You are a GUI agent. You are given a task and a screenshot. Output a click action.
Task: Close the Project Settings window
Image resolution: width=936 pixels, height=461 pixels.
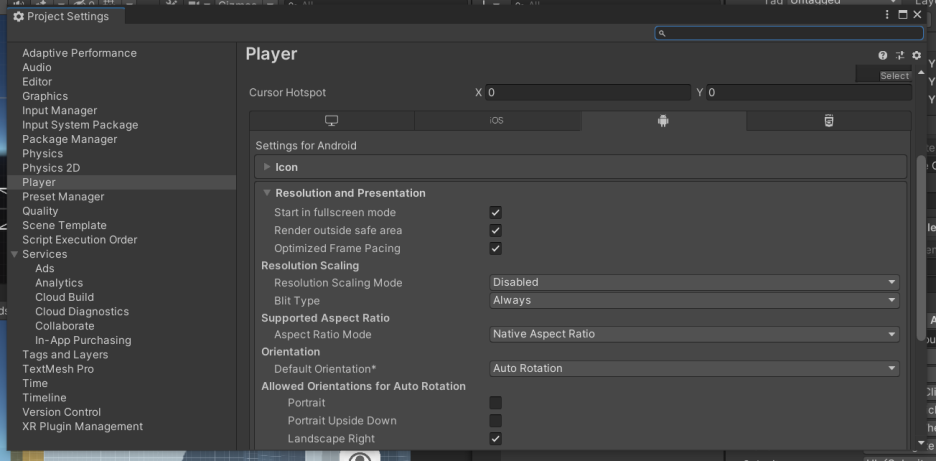point(917,15)
